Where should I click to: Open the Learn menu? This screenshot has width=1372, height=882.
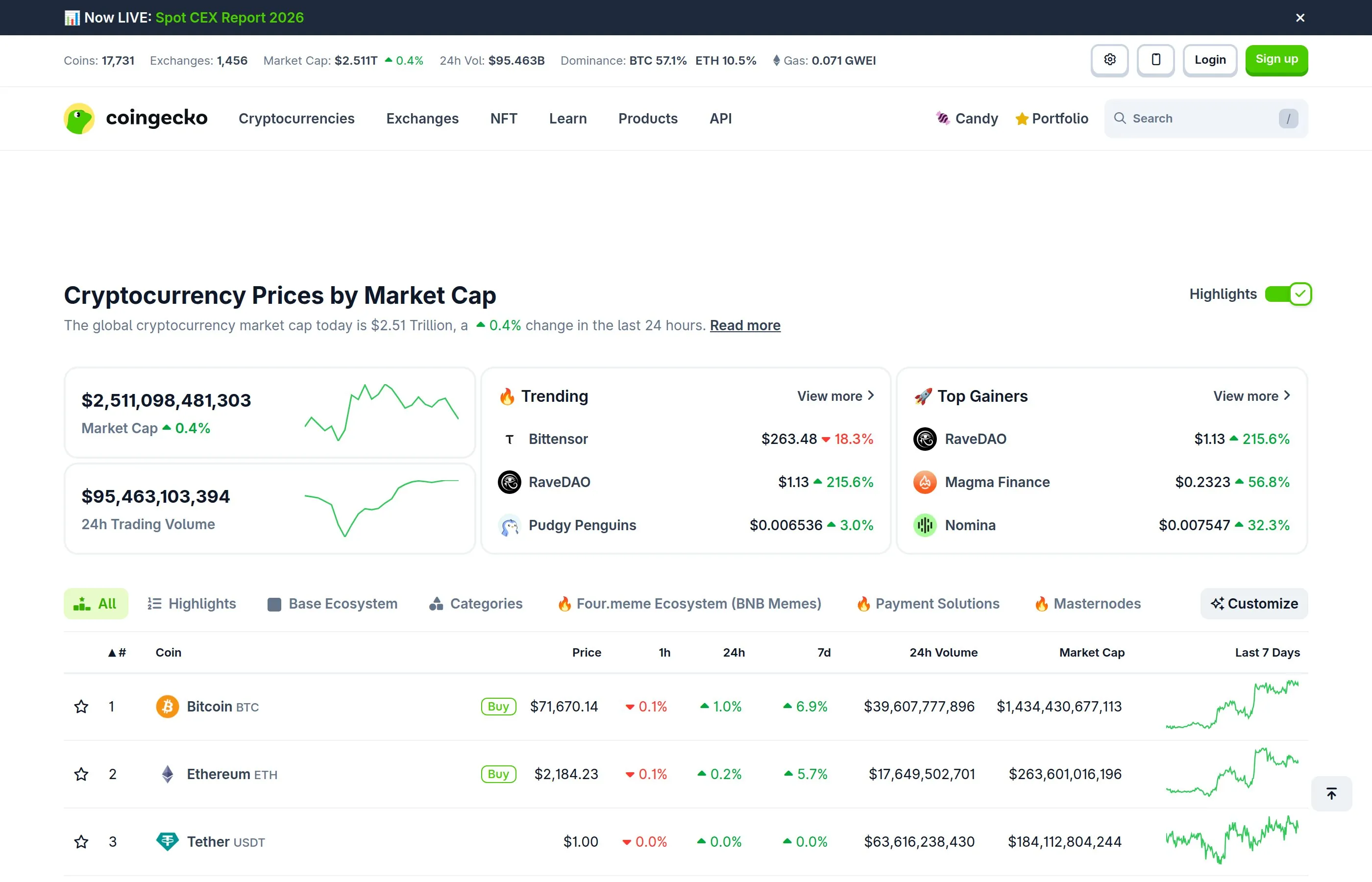coord(567,119)
